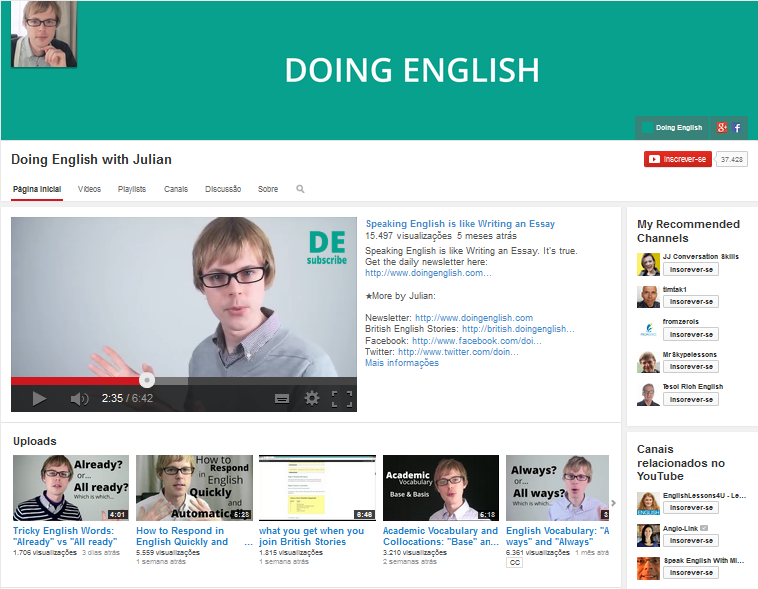Open Speak English With Mi... avatar

pyautogui.click(x=648, y=568)
